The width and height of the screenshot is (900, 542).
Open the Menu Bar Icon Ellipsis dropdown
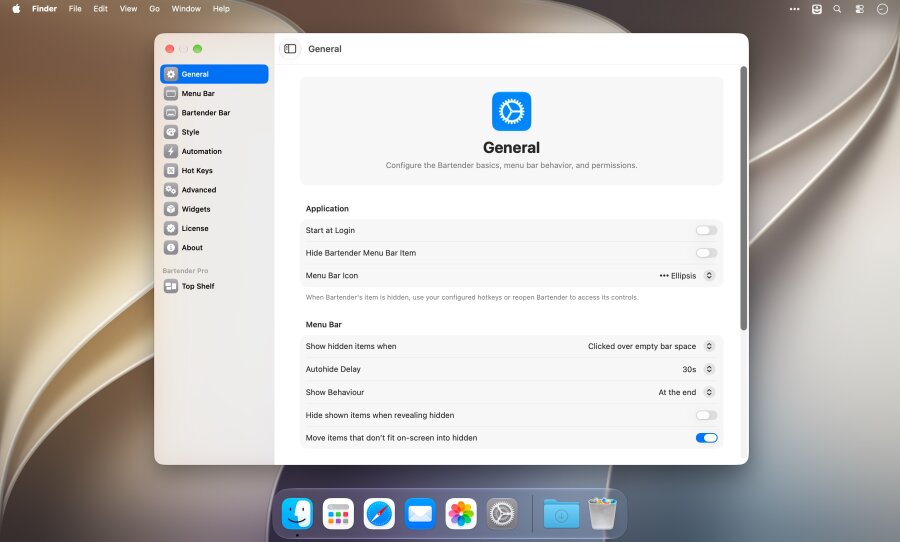[x=686, y=276]
